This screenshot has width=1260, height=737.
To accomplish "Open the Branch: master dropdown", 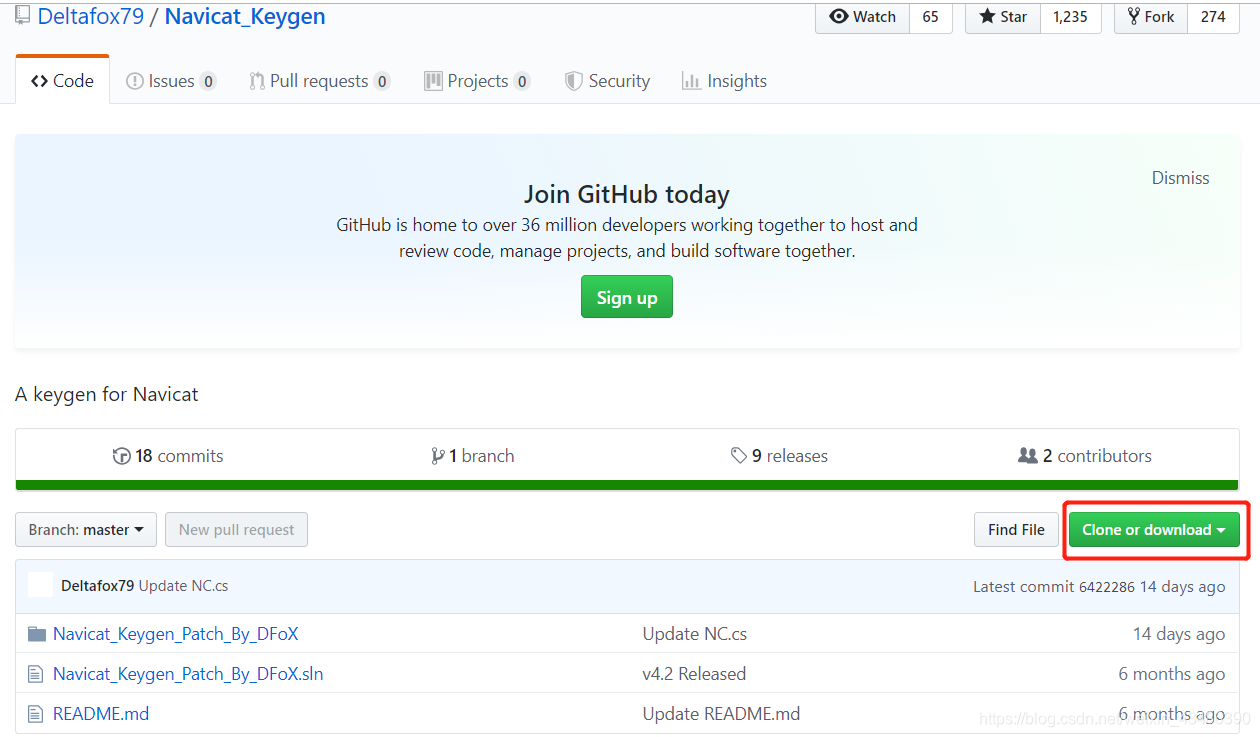I will click(86, 530).
